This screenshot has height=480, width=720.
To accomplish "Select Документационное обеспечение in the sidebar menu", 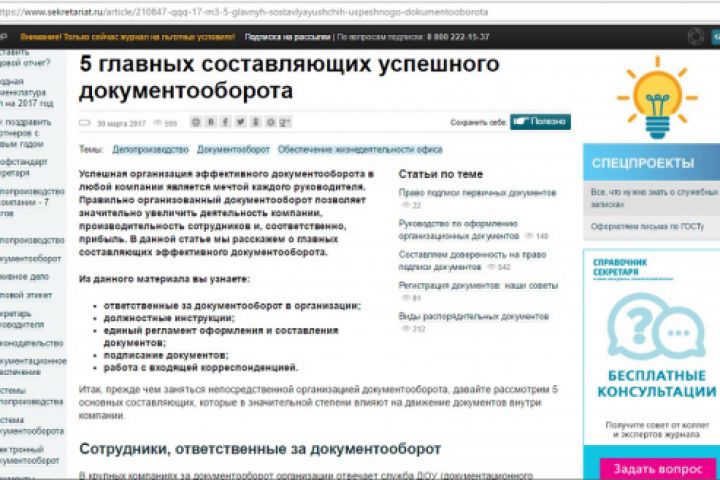I will [33, 367].
